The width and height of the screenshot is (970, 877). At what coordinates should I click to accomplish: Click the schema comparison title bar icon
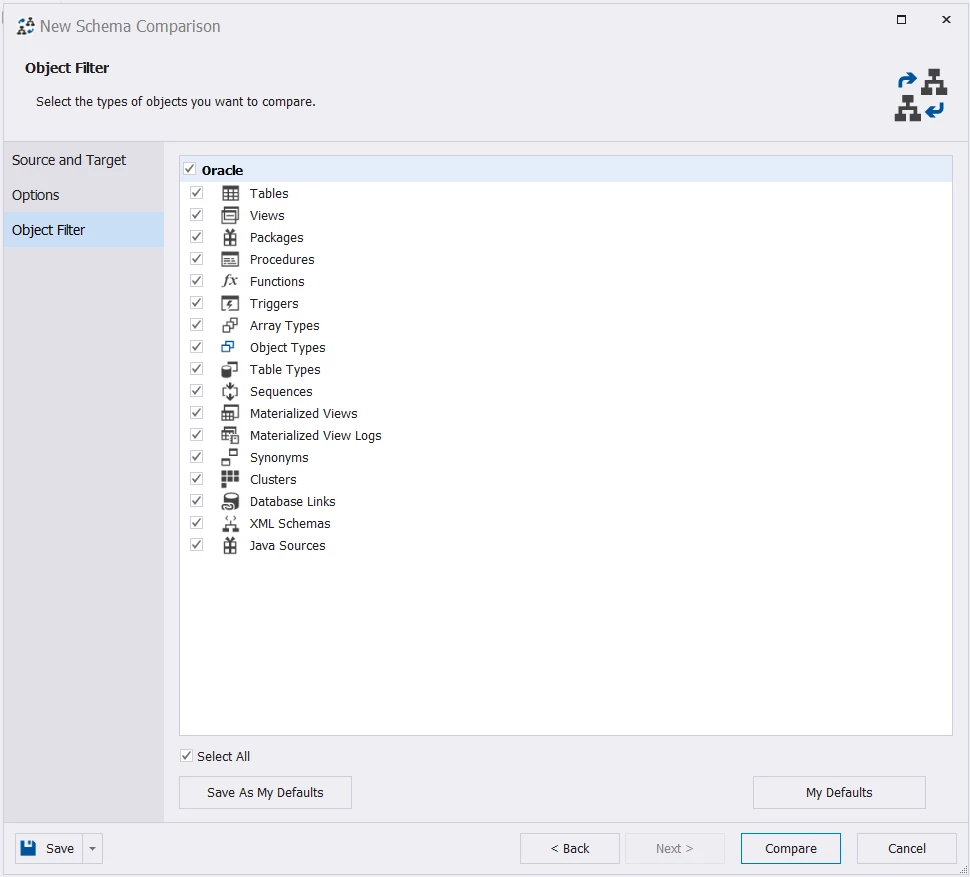pyautogui.click(x=26, y=26)
